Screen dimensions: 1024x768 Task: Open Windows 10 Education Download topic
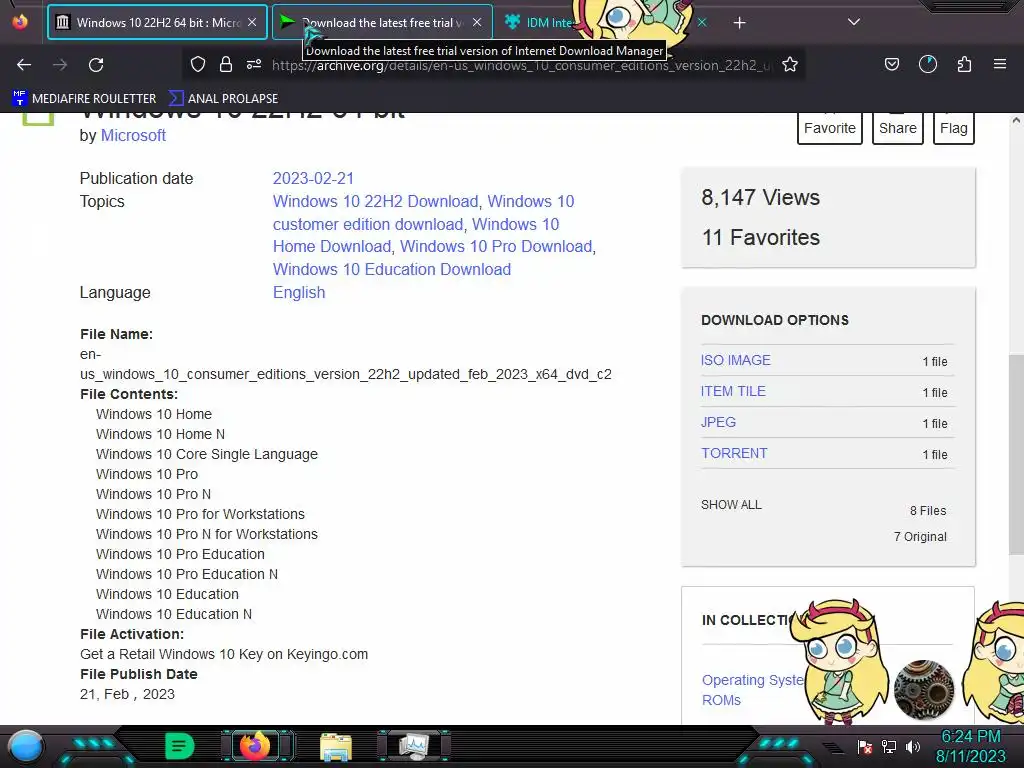coord(392,269)
